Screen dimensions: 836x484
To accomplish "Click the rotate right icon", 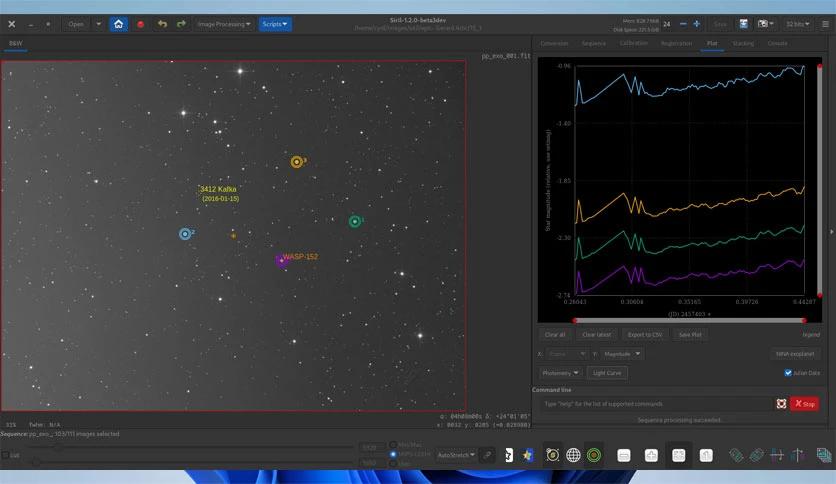I will [757, 455].
